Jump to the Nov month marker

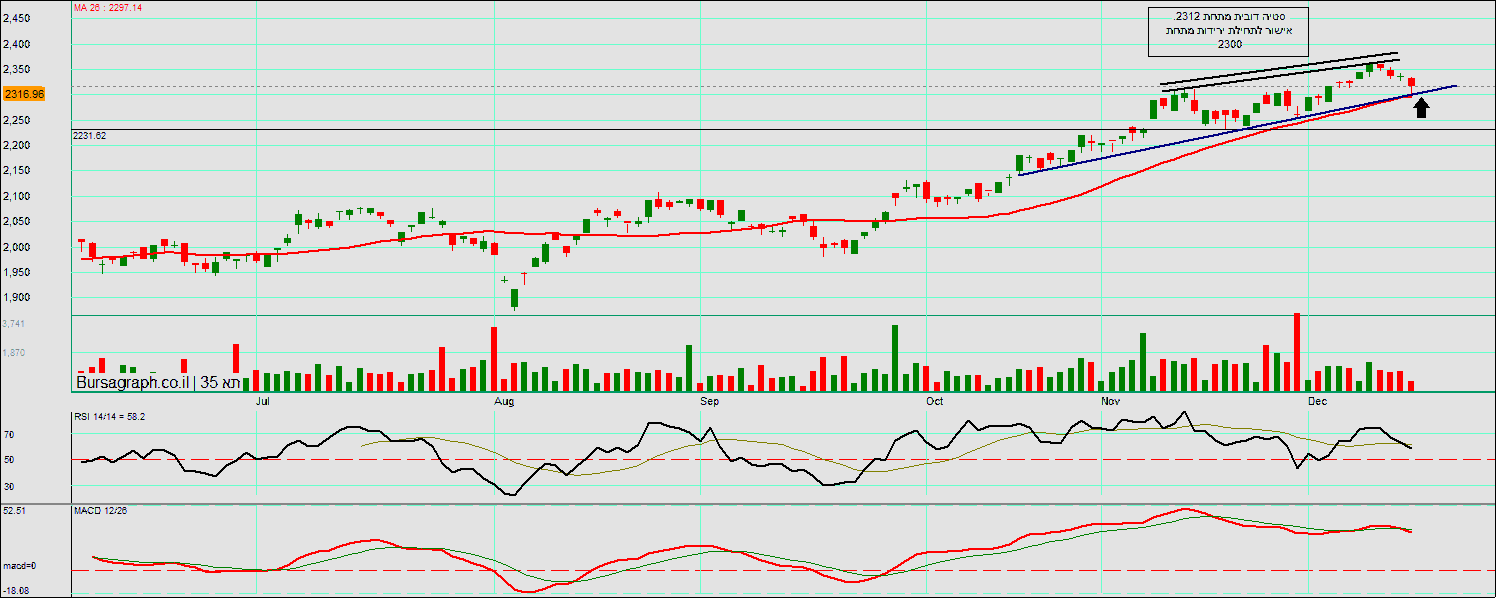1110,402
